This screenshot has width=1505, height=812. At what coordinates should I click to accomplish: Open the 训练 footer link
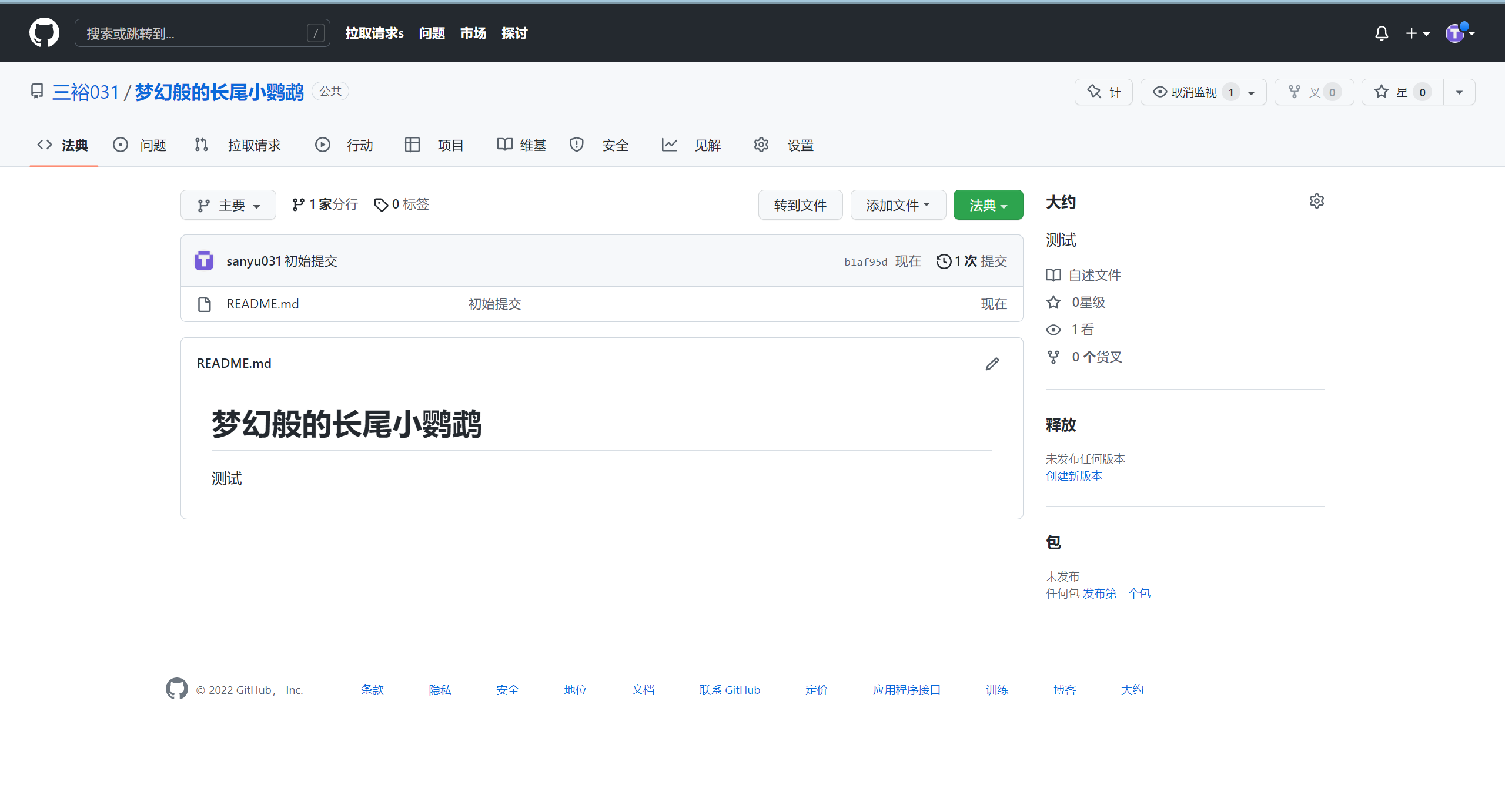tap(997, 690)
